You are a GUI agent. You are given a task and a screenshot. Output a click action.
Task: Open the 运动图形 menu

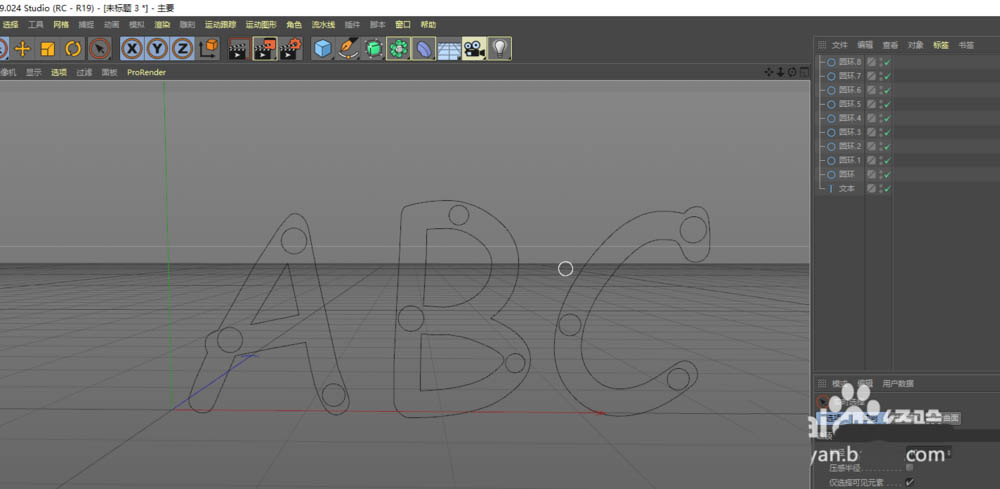[260, 24]
